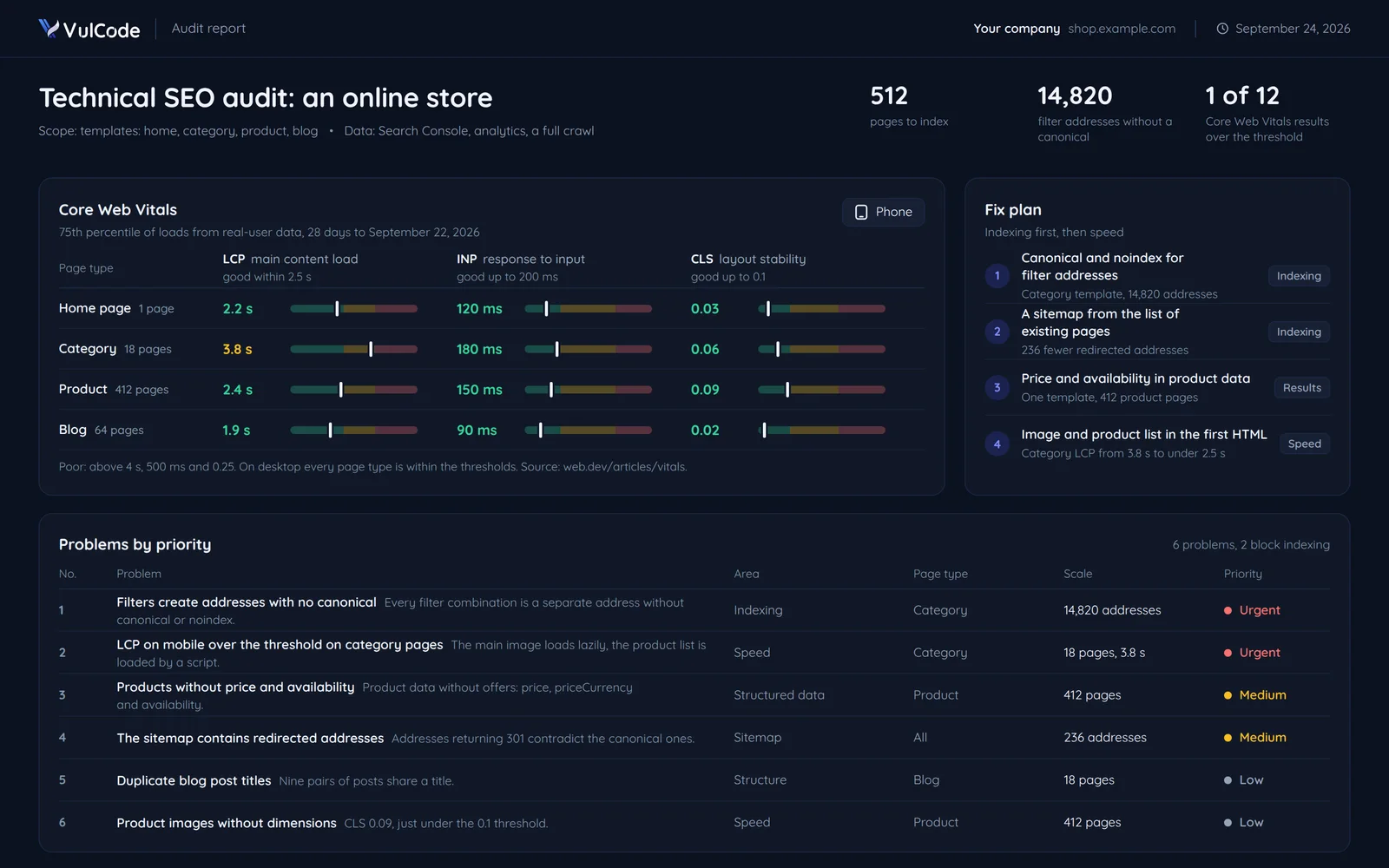Click the Audit report header label
The width and height of the screenshot is (1389, 868).
tap(208, 29)
